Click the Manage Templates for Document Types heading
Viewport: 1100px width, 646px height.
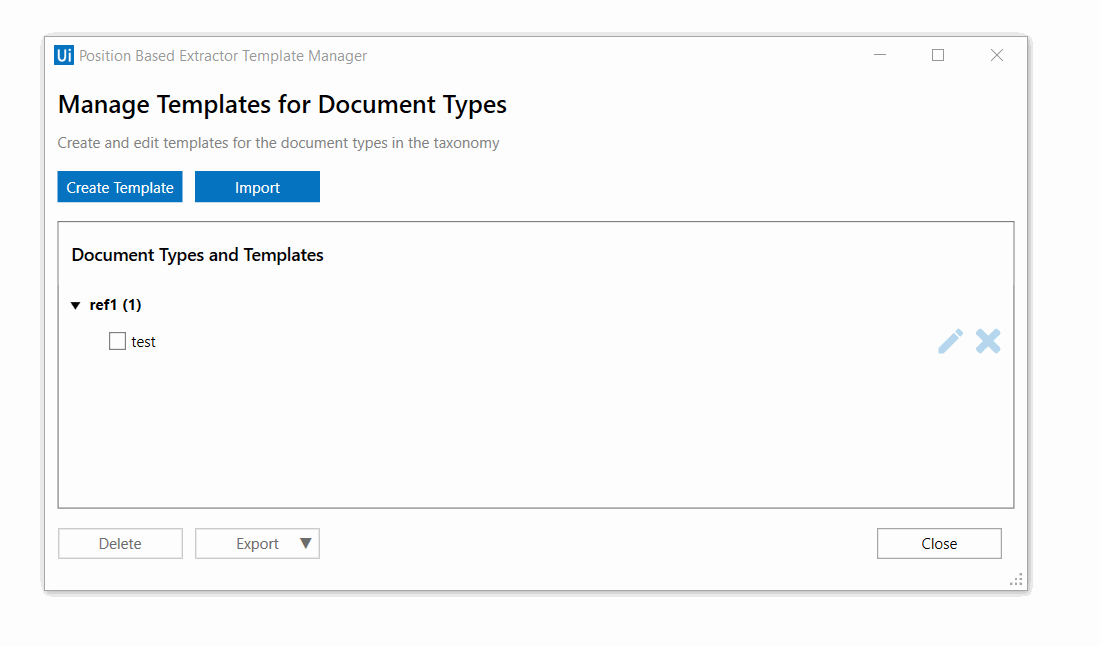(282, 104)
